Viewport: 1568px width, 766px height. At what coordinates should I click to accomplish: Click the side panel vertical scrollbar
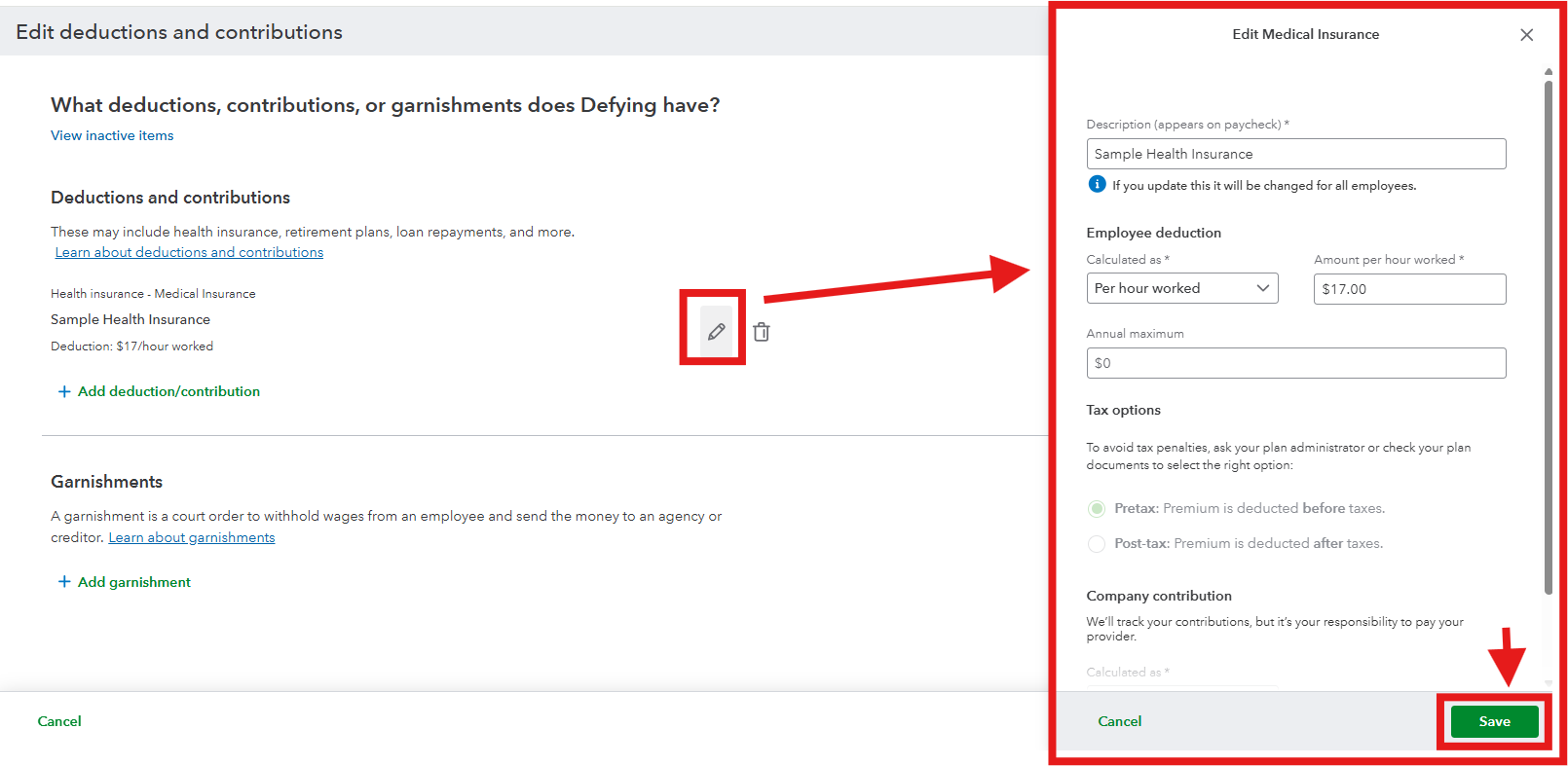tap(1549, 336)
